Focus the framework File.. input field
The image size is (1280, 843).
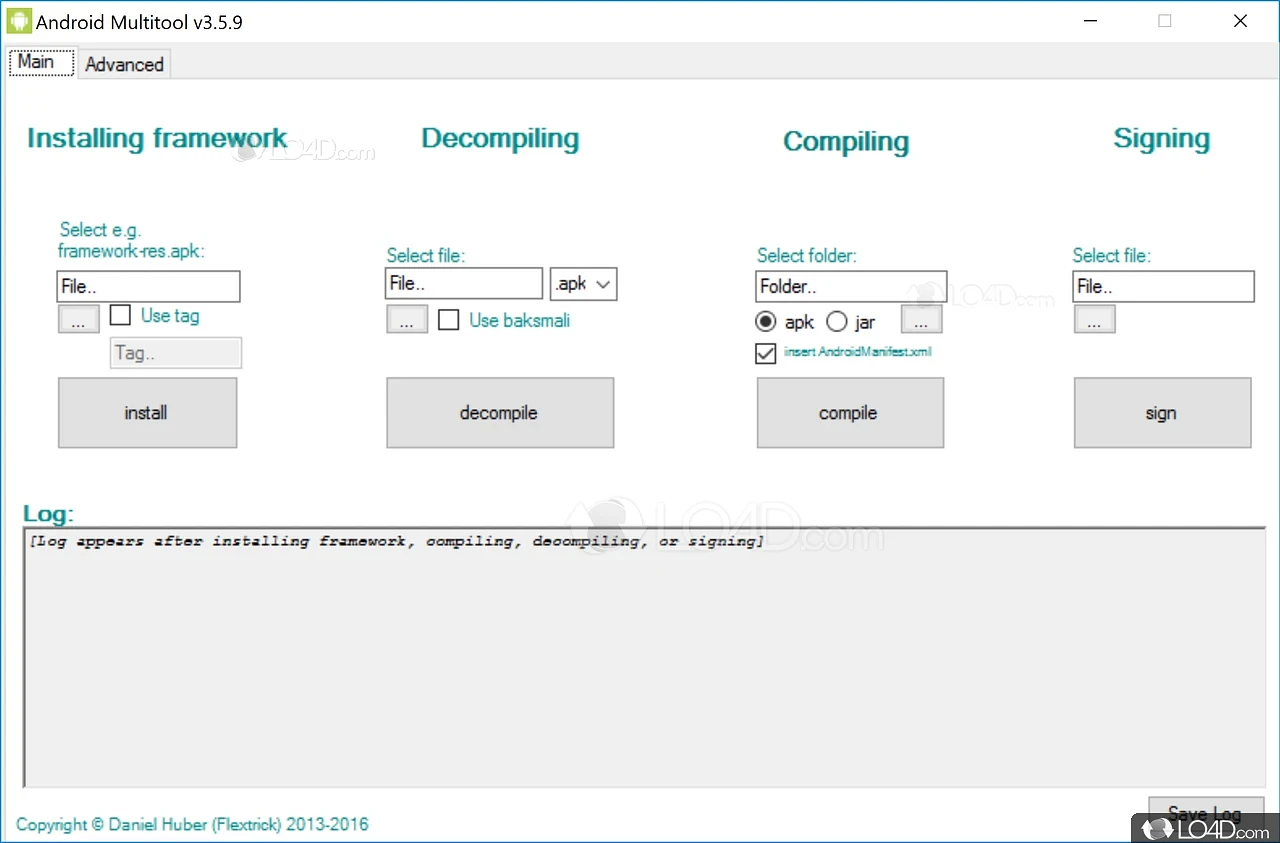click(x=148, y=286)
